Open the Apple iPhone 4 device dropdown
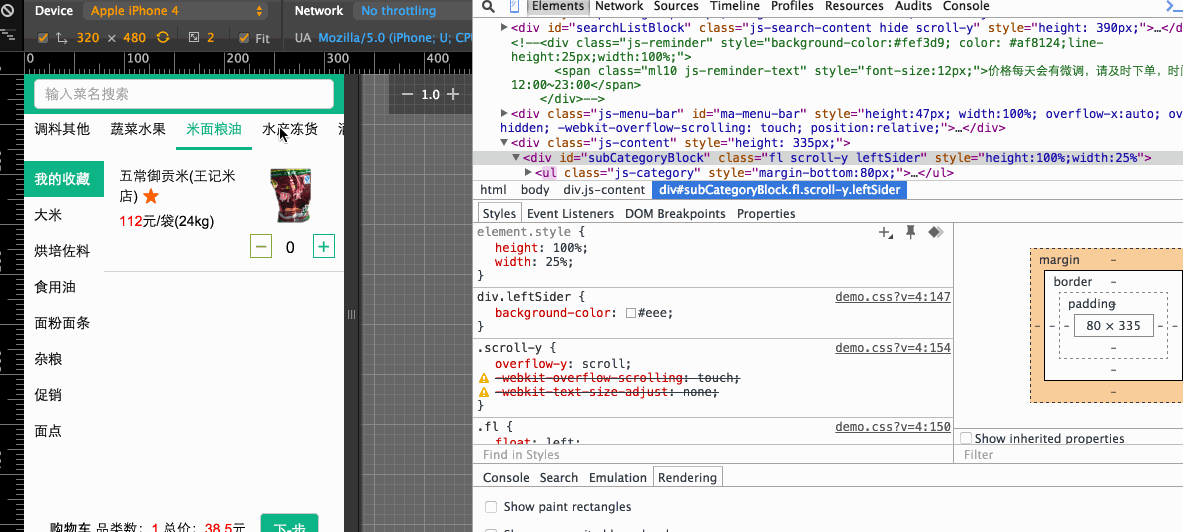The image size is (1183, 532). click(177, 11)
